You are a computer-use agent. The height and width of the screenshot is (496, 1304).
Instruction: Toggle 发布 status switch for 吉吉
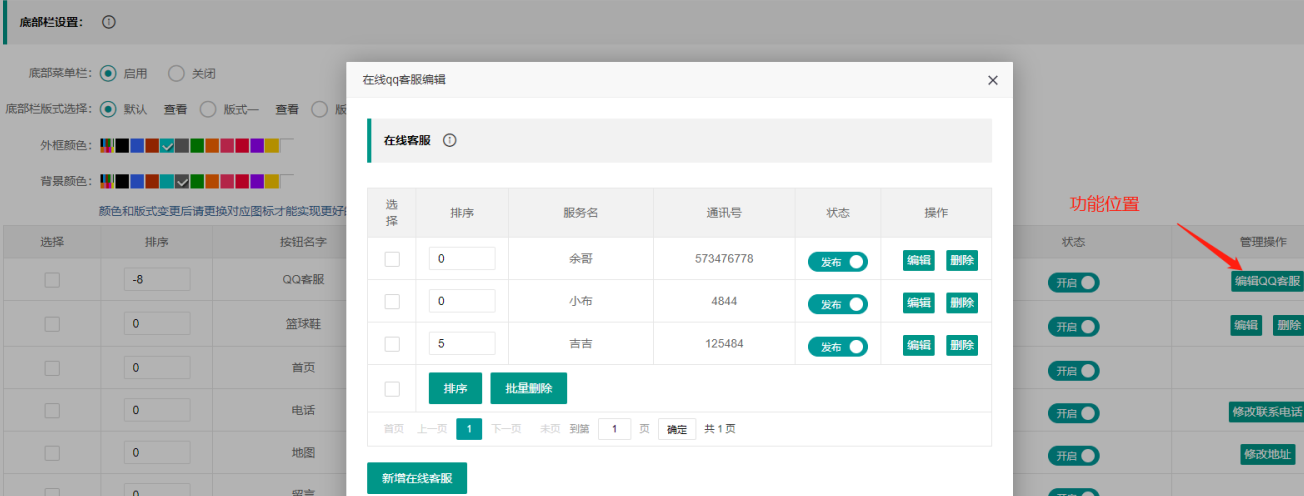click(x=837, y=346)
